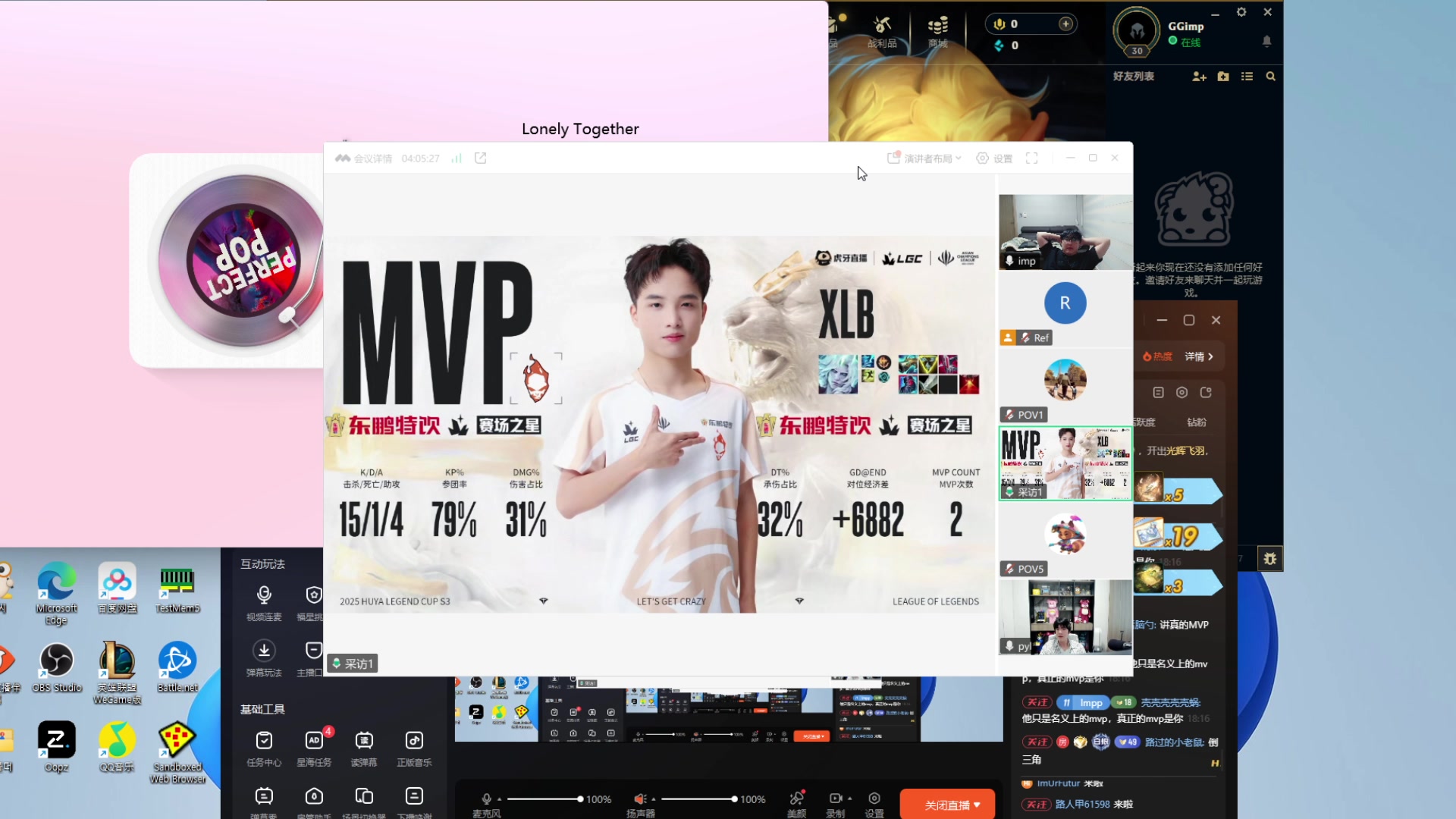1456x819 pixels.
Task: Open 视频连麦 video co-stream tool
Action: 264,603
